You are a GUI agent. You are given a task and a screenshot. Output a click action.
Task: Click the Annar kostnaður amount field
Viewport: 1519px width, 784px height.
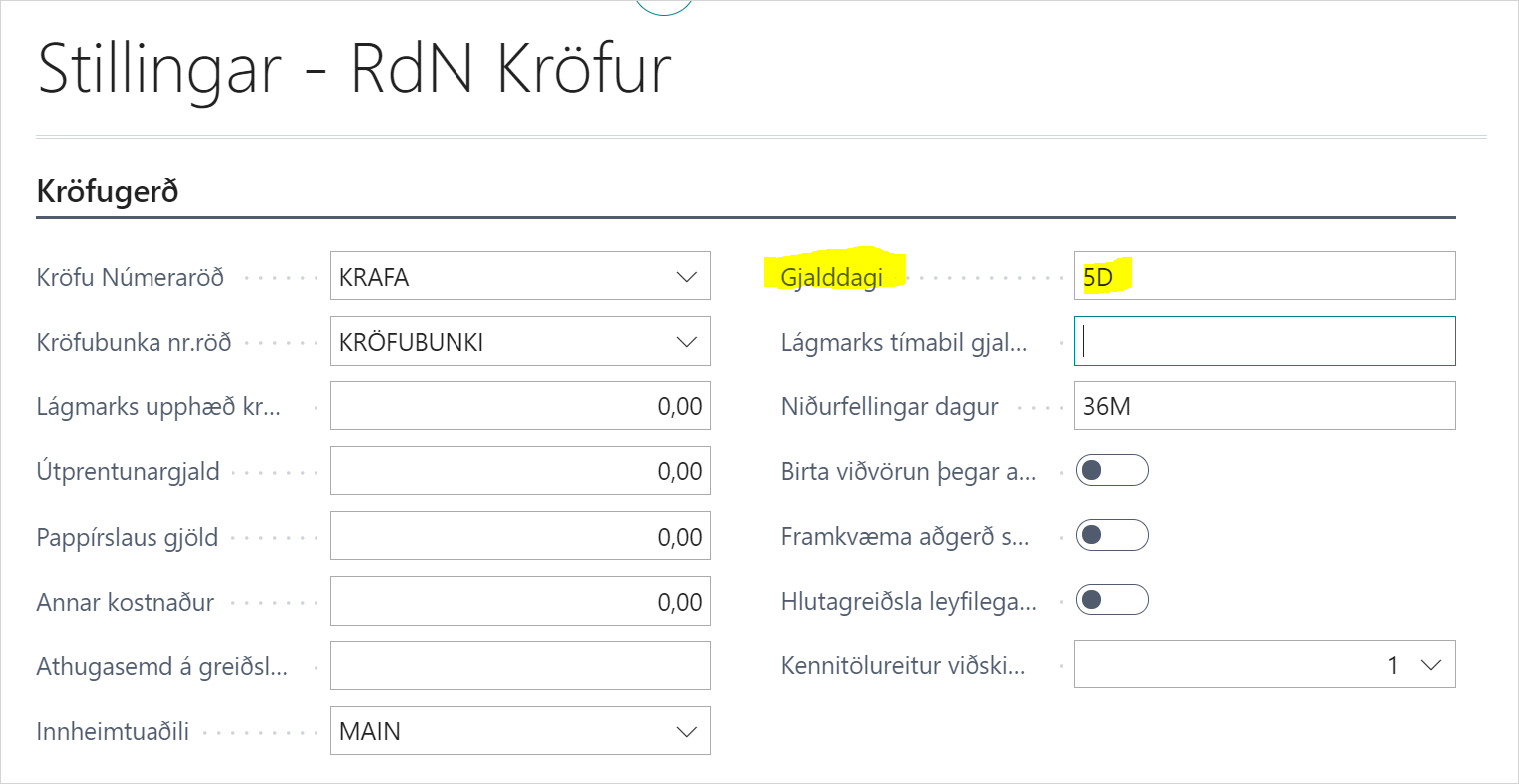click(x=519, y=601)
